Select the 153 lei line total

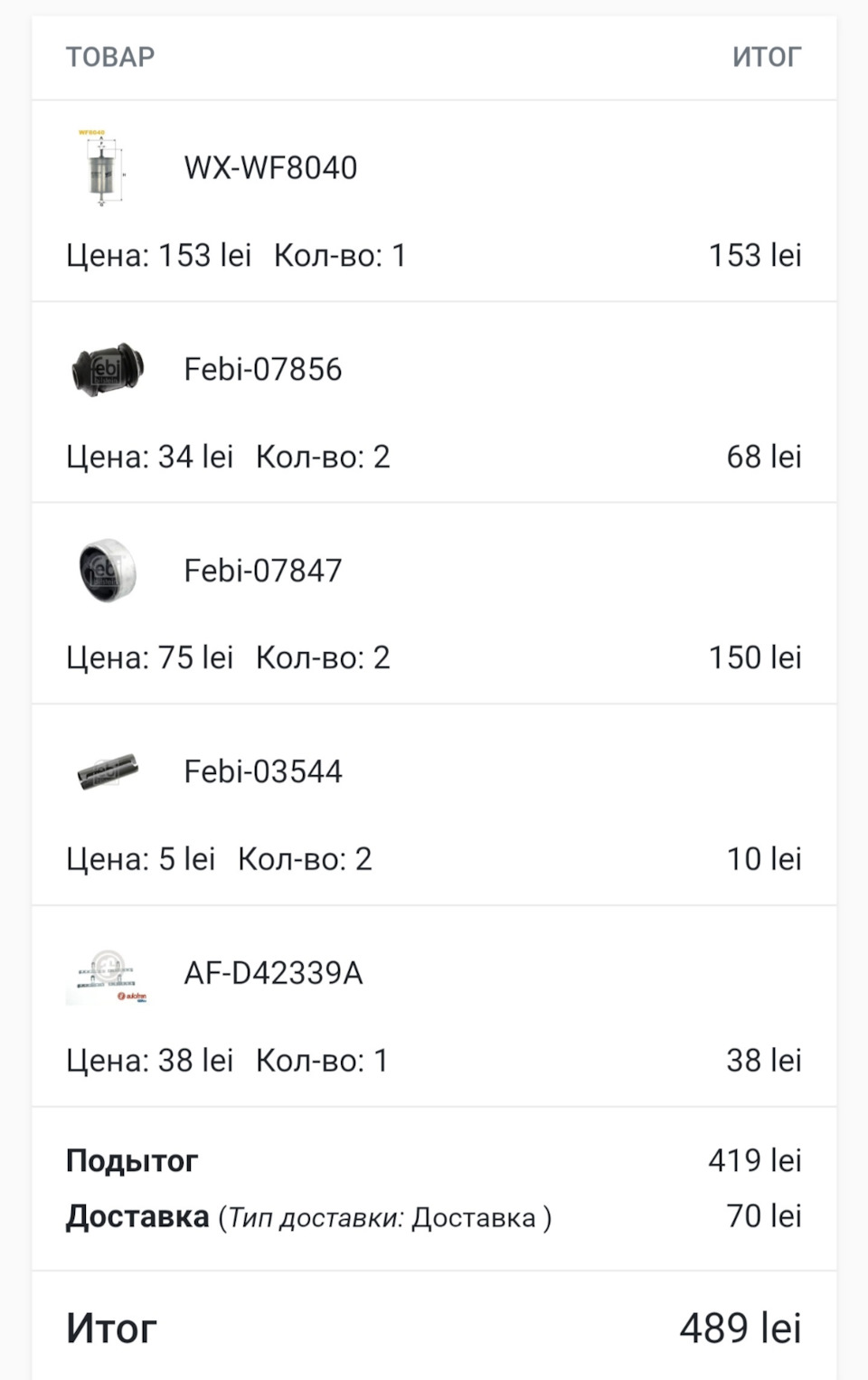pos(755,255)
